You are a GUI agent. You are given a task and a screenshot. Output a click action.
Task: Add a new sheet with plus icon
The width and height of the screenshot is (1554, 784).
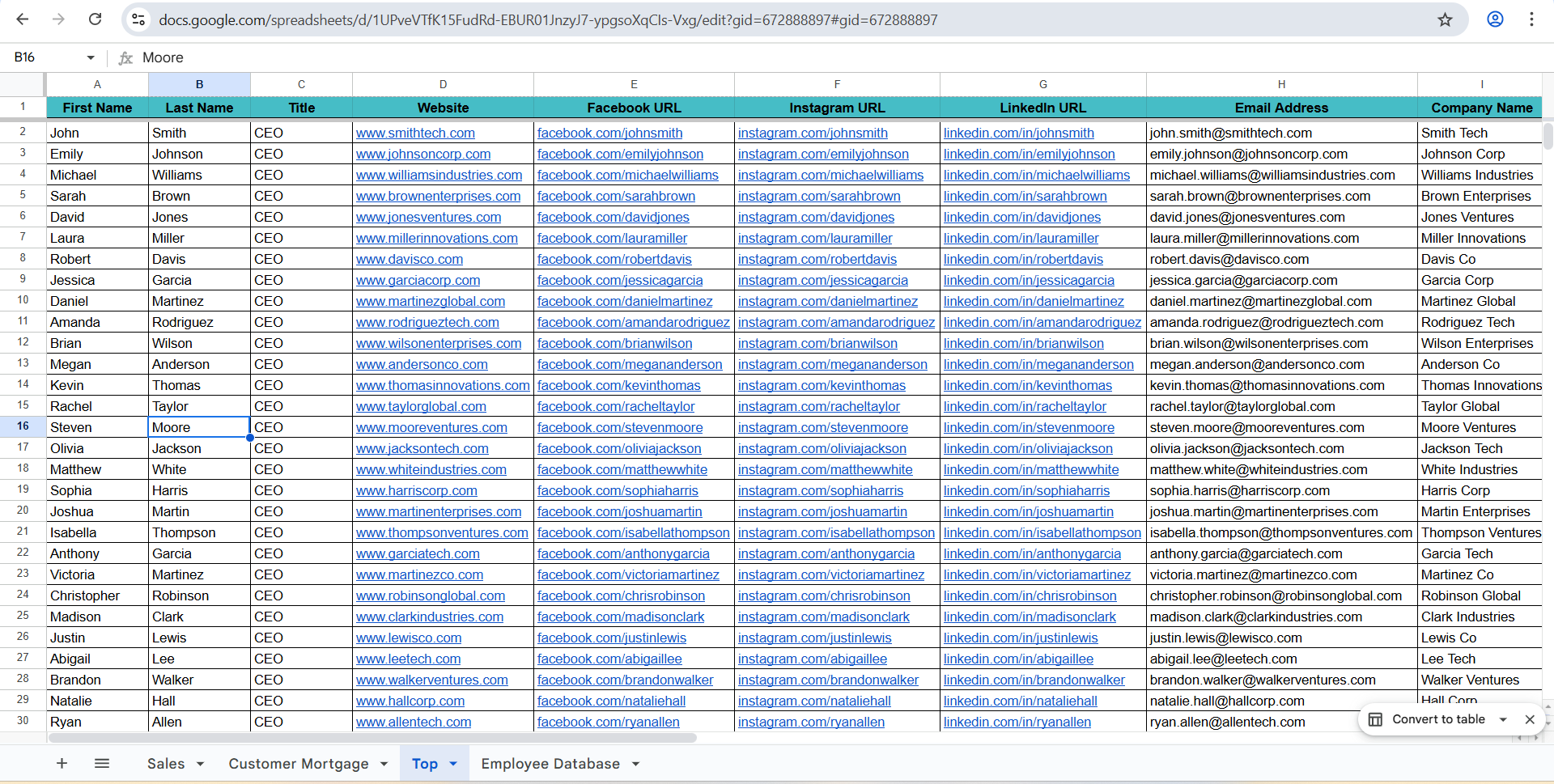pos(62,763)
